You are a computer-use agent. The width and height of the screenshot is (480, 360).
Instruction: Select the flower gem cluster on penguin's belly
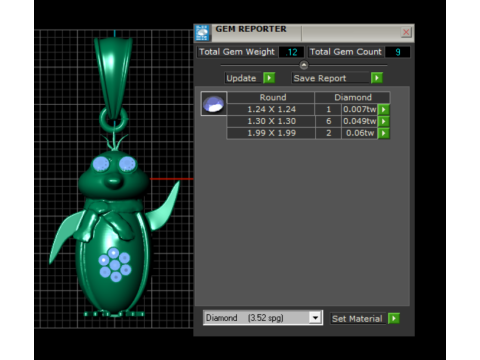click(x=114, y=264)
